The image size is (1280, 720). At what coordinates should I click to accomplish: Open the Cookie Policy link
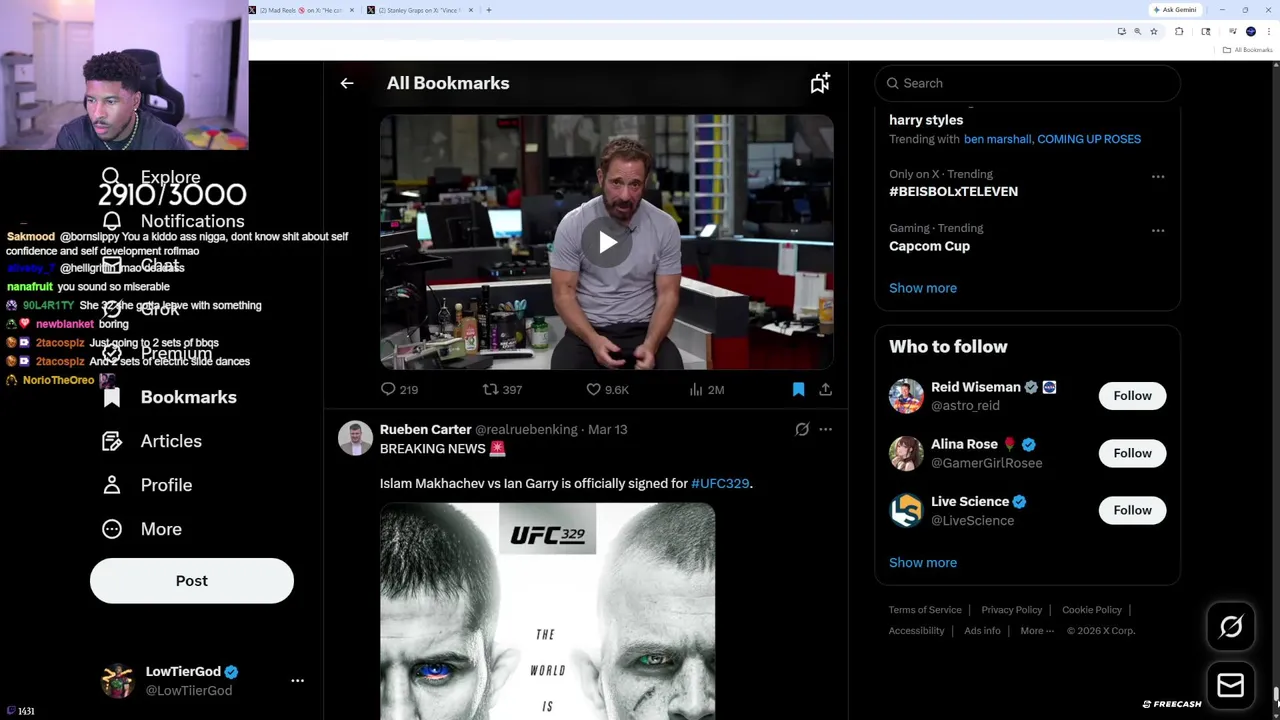click(1092, 610)
